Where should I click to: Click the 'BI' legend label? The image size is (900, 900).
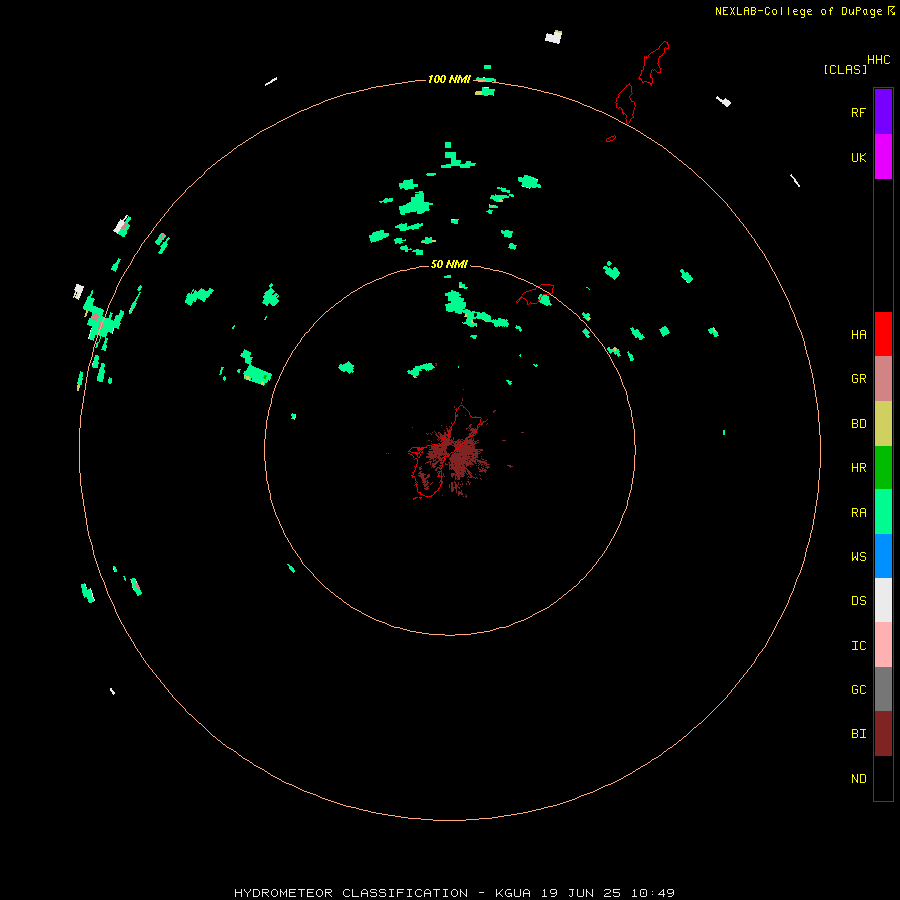(x=858, y=734)
